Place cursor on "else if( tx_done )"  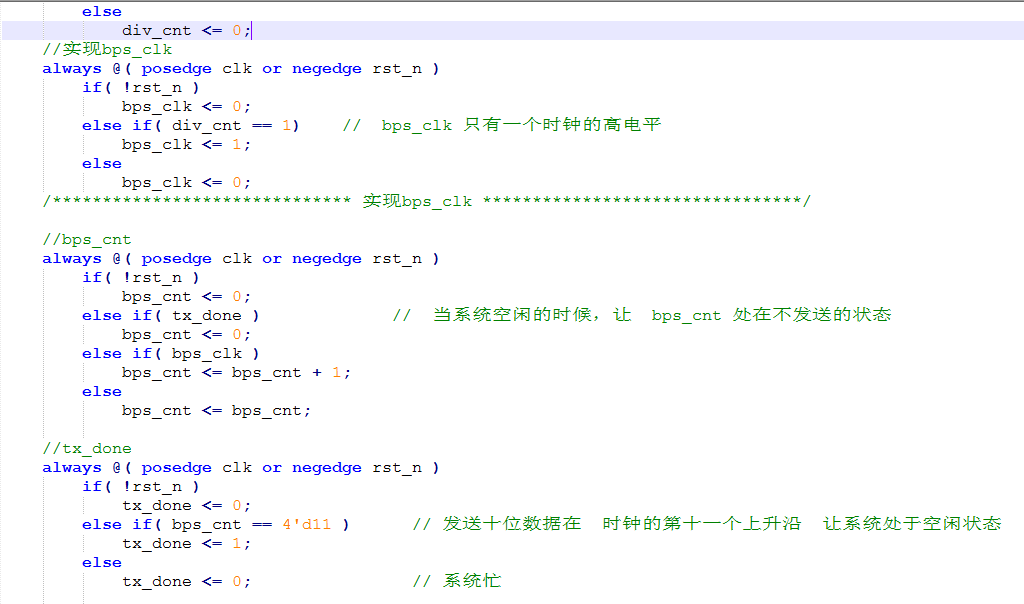pos(170,316)
